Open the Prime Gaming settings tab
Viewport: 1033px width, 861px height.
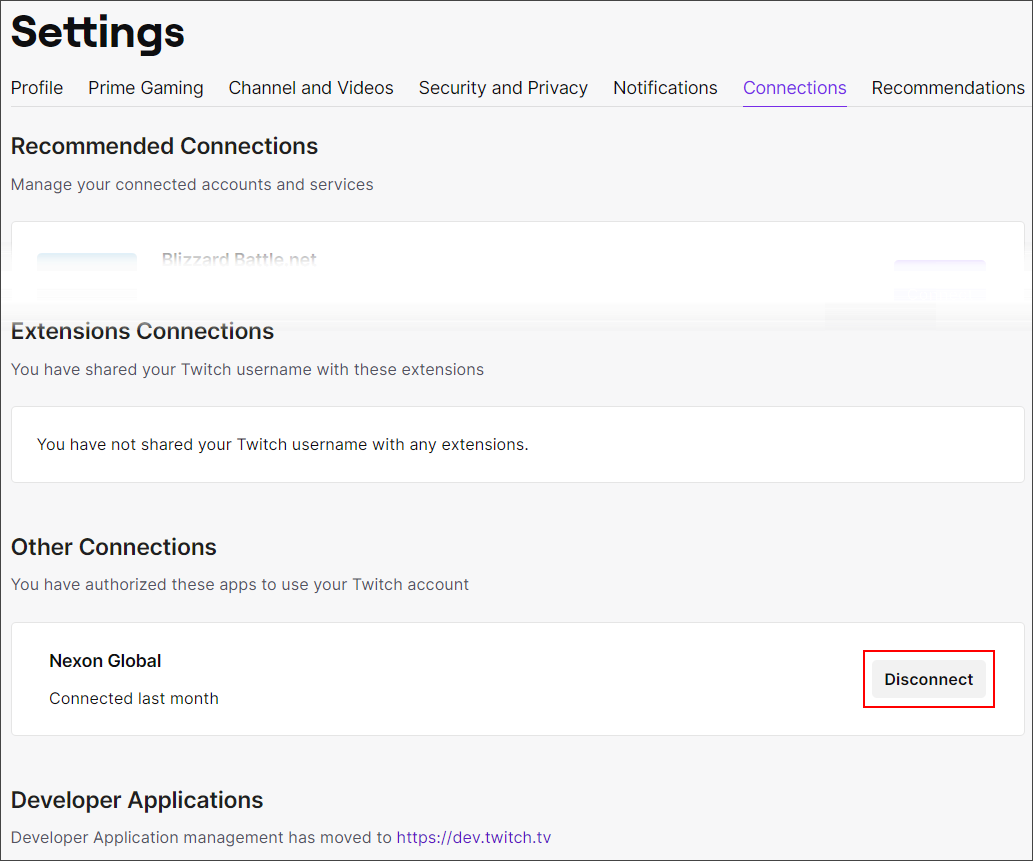[145, 88]
